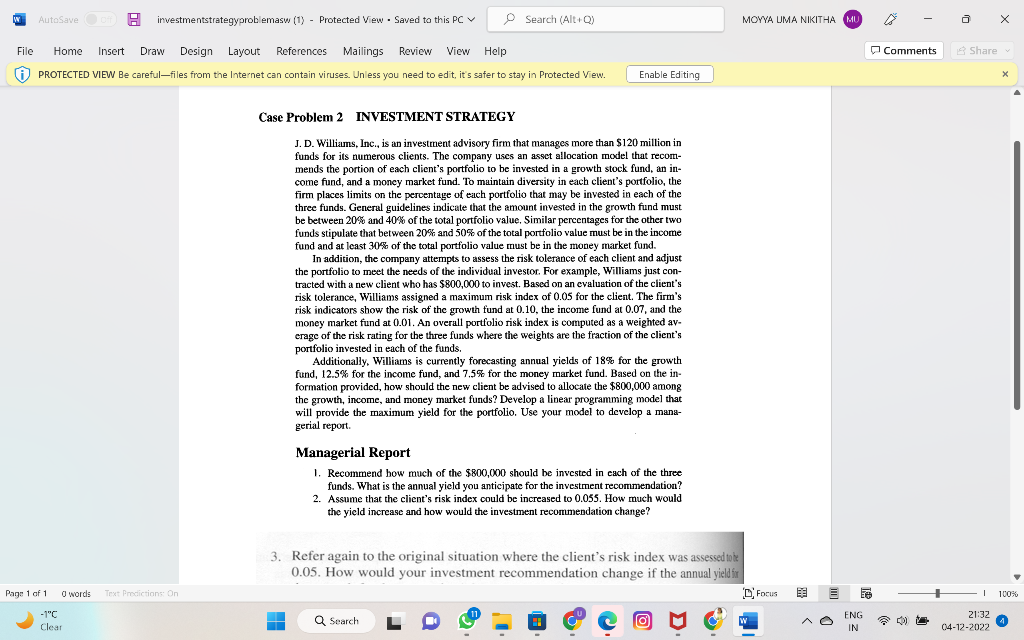Click the Save floppy disk icon
Image resolution: width=1024 pixels, height=640 pixels.
coord(134,20)
